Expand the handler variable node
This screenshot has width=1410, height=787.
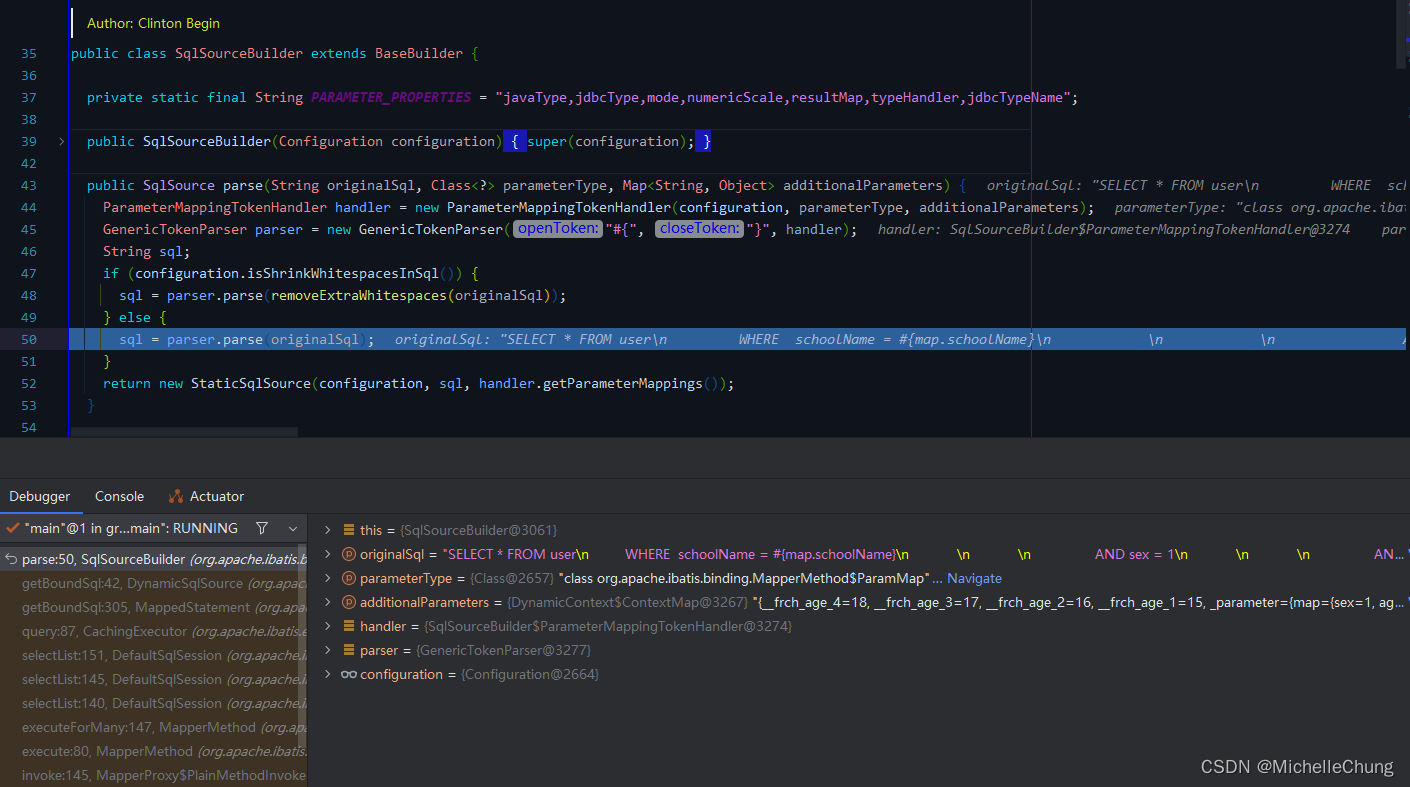(x=327, y=626)
